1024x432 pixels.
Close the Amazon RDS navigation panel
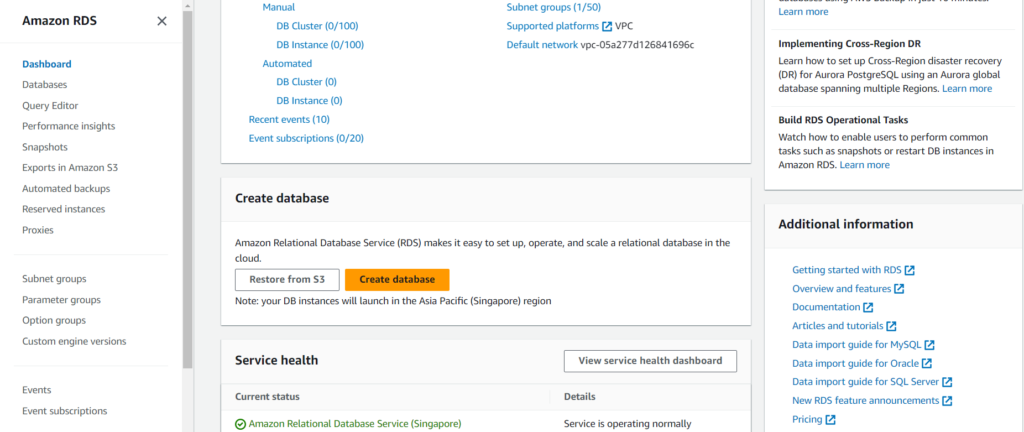(162, 21)
